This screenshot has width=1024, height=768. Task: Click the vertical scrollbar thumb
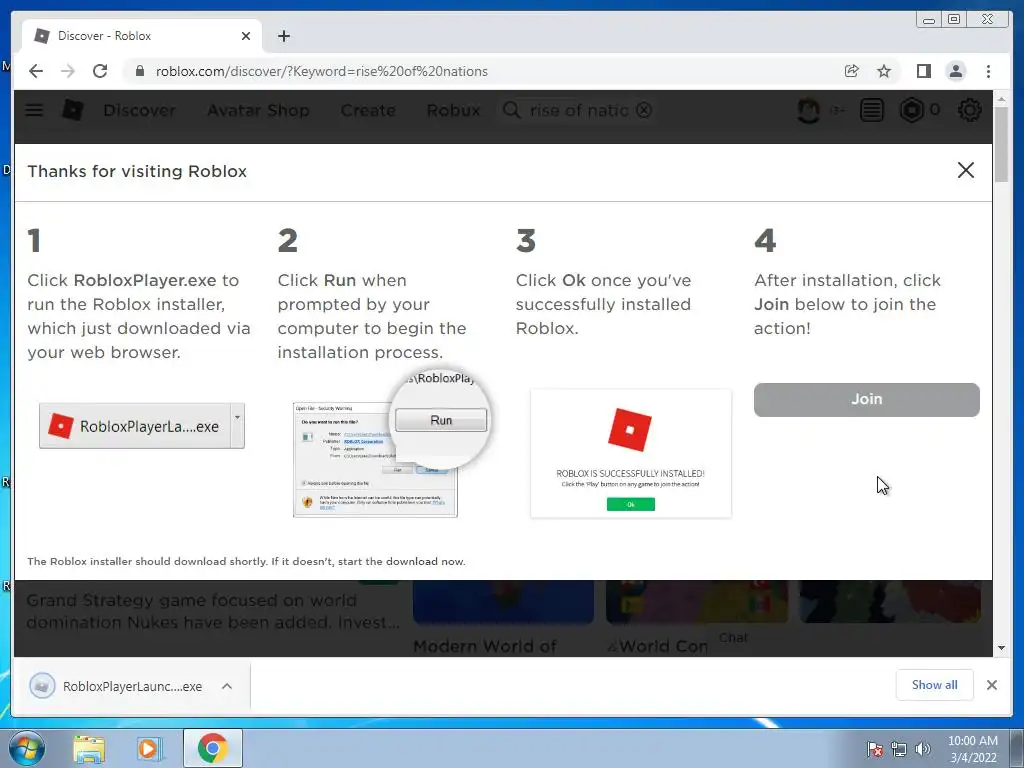[1002, 144]
